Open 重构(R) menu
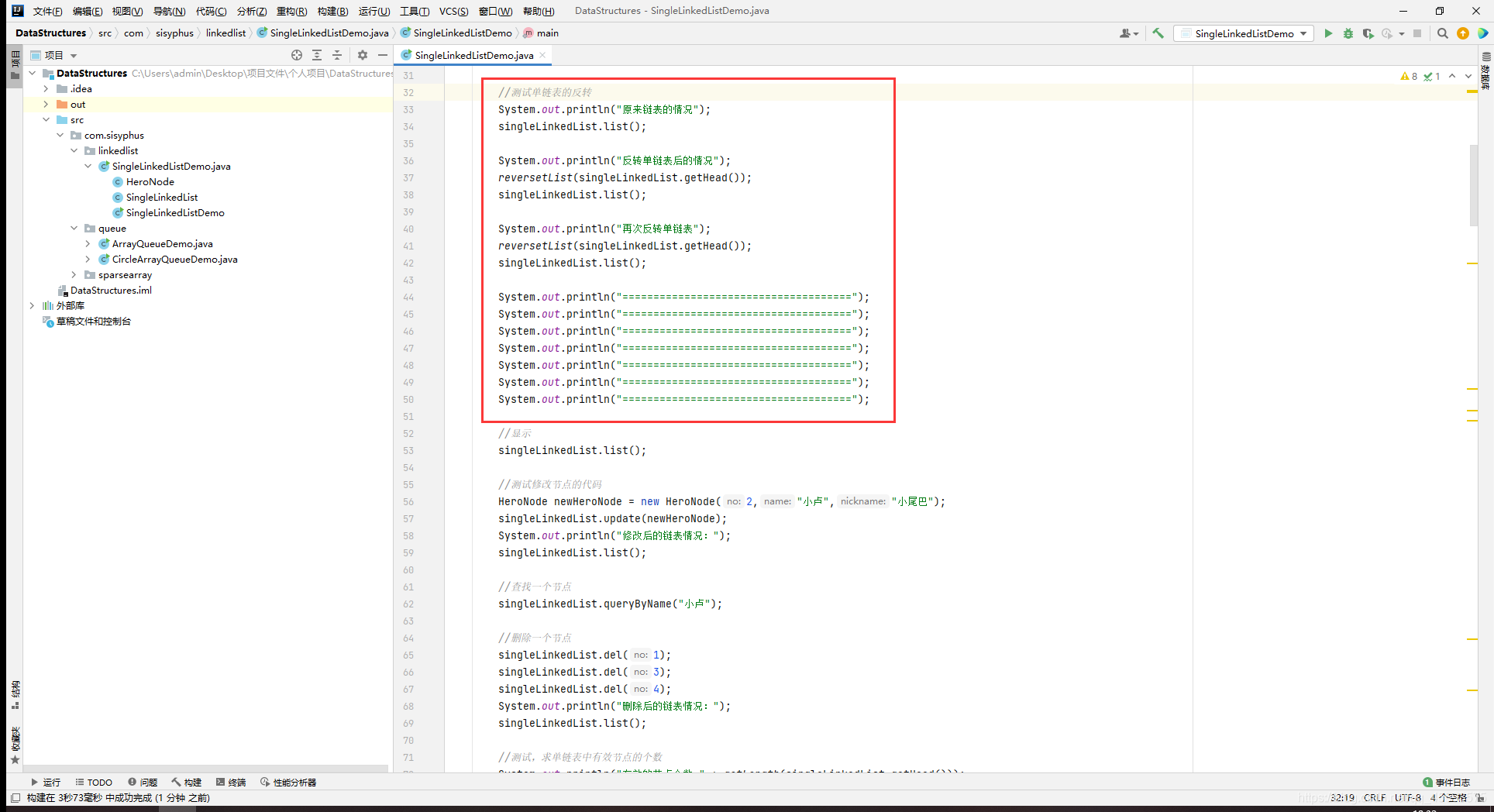Screen dimensions: 1494x812 coord(291,11)
